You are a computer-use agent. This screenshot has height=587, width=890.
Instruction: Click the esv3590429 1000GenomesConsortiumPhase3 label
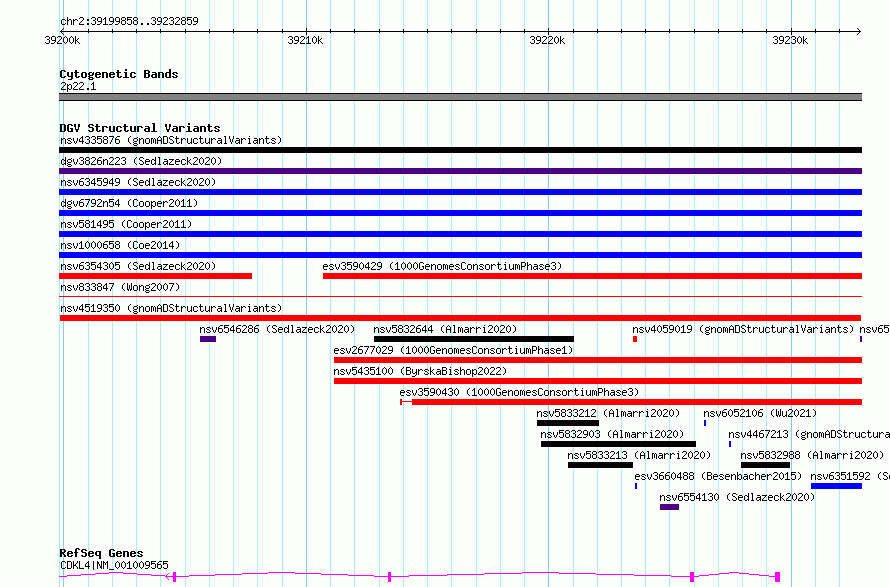(442, 266)
